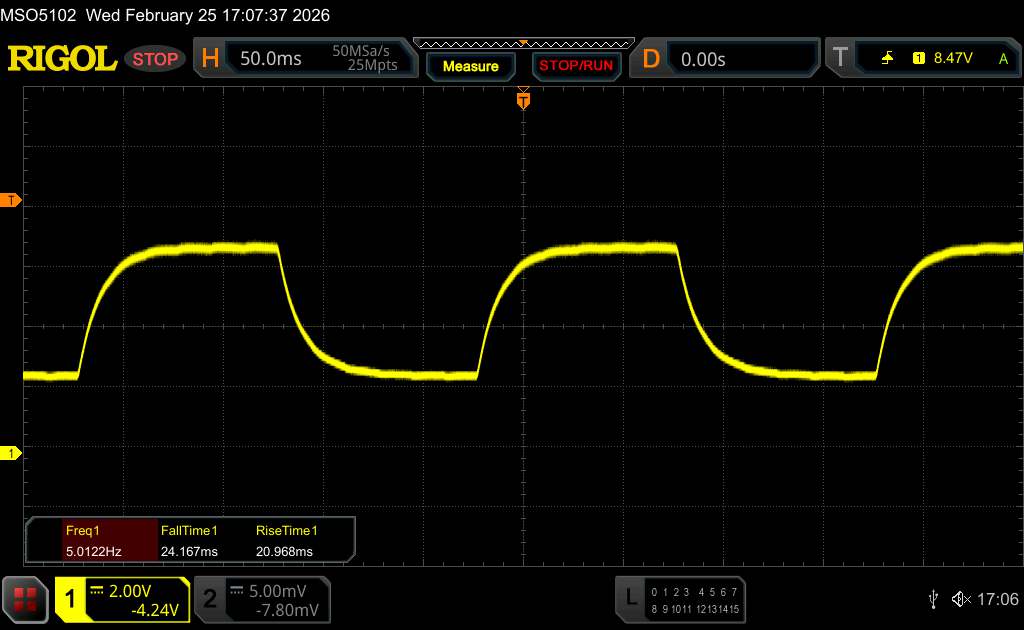
Task: Select the trigger level T marker
Action: 11,201
